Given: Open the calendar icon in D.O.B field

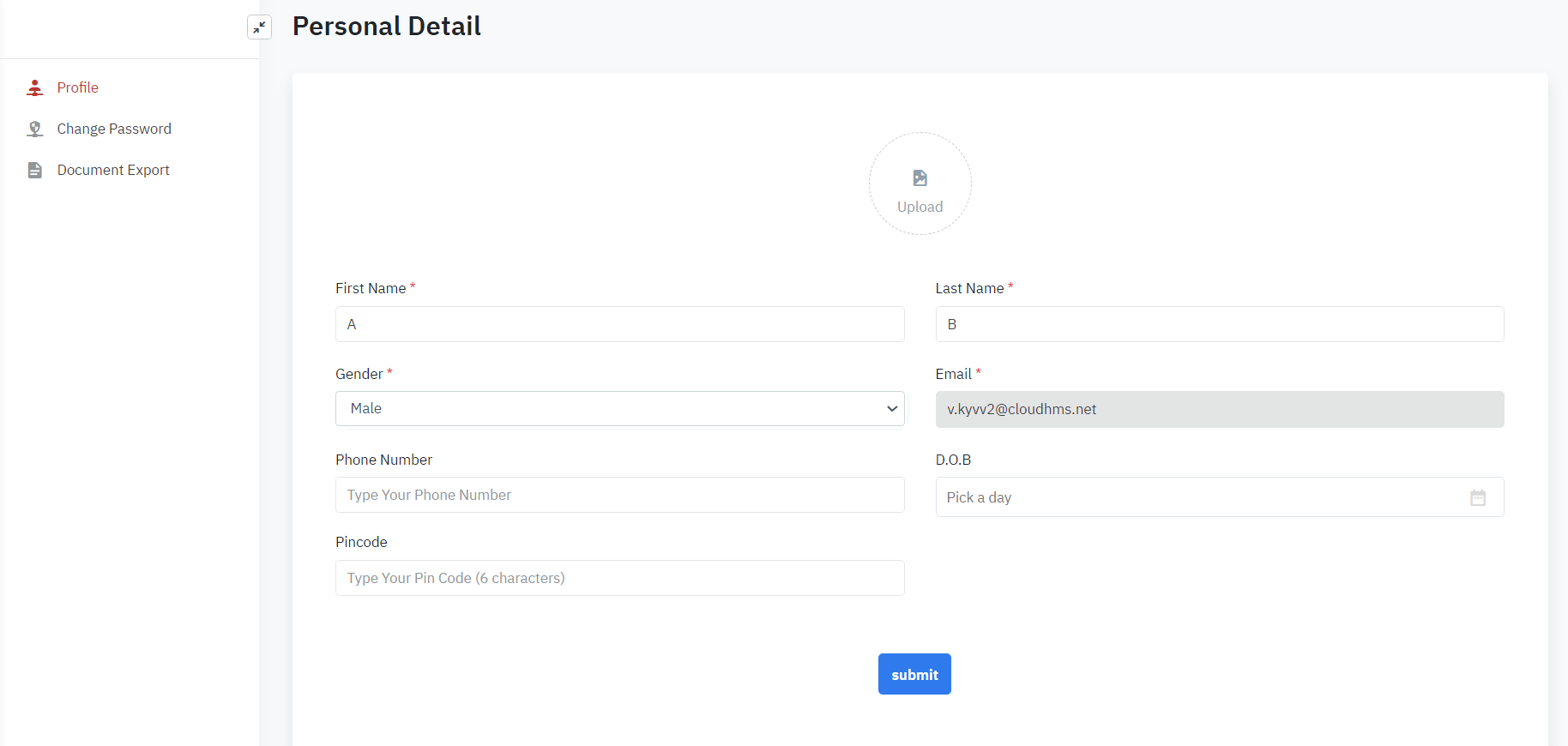Looking at the screenshot, I should pyautogui.click(x=1477, y=497).
